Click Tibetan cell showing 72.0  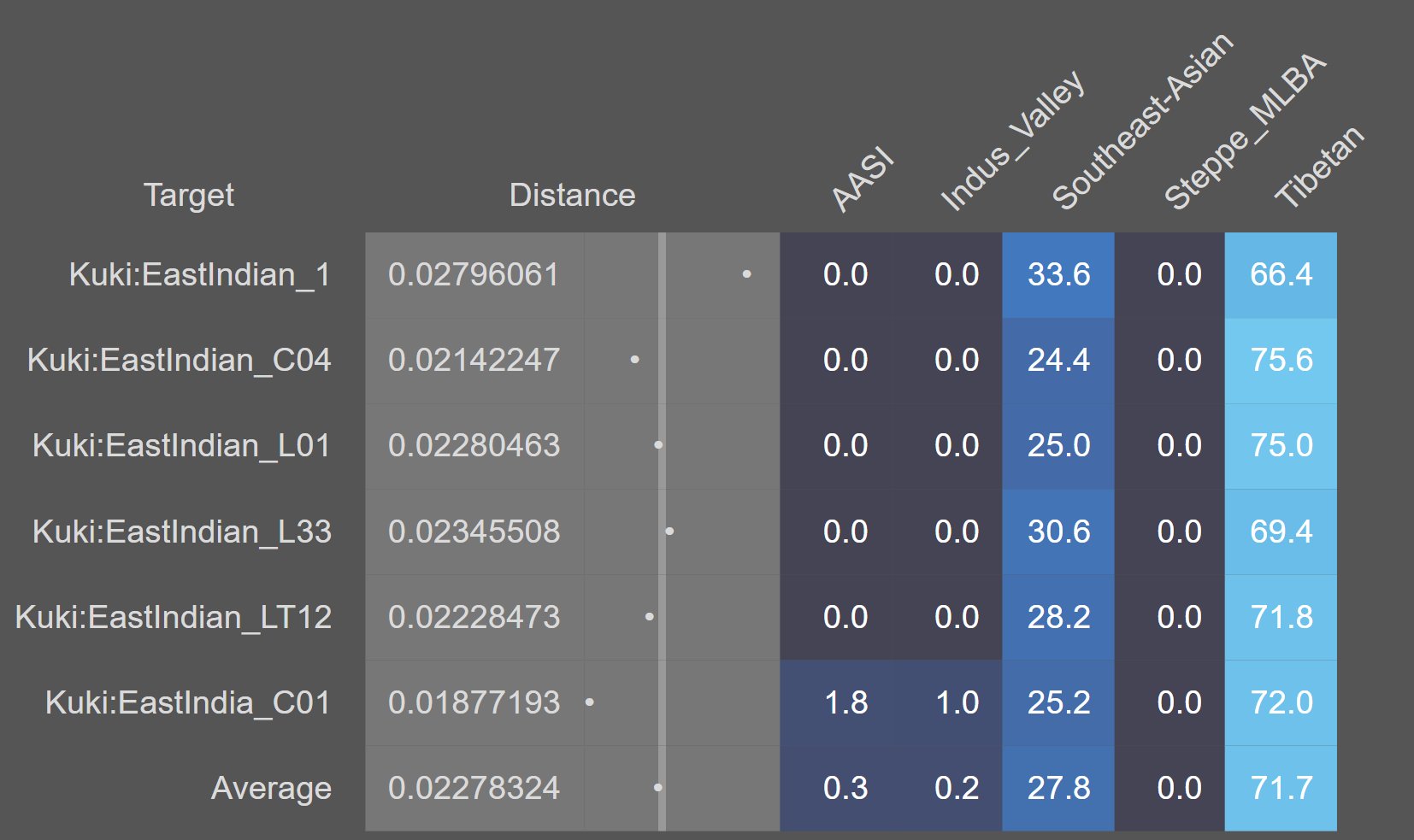click(x=1281, y=702)
